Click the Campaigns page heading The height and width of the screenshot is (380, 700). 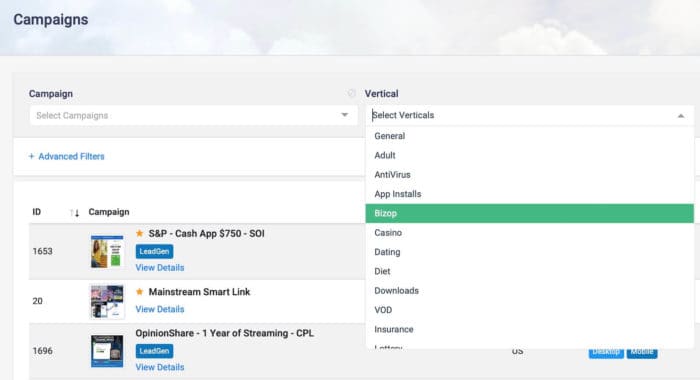(x=51, y=20)
